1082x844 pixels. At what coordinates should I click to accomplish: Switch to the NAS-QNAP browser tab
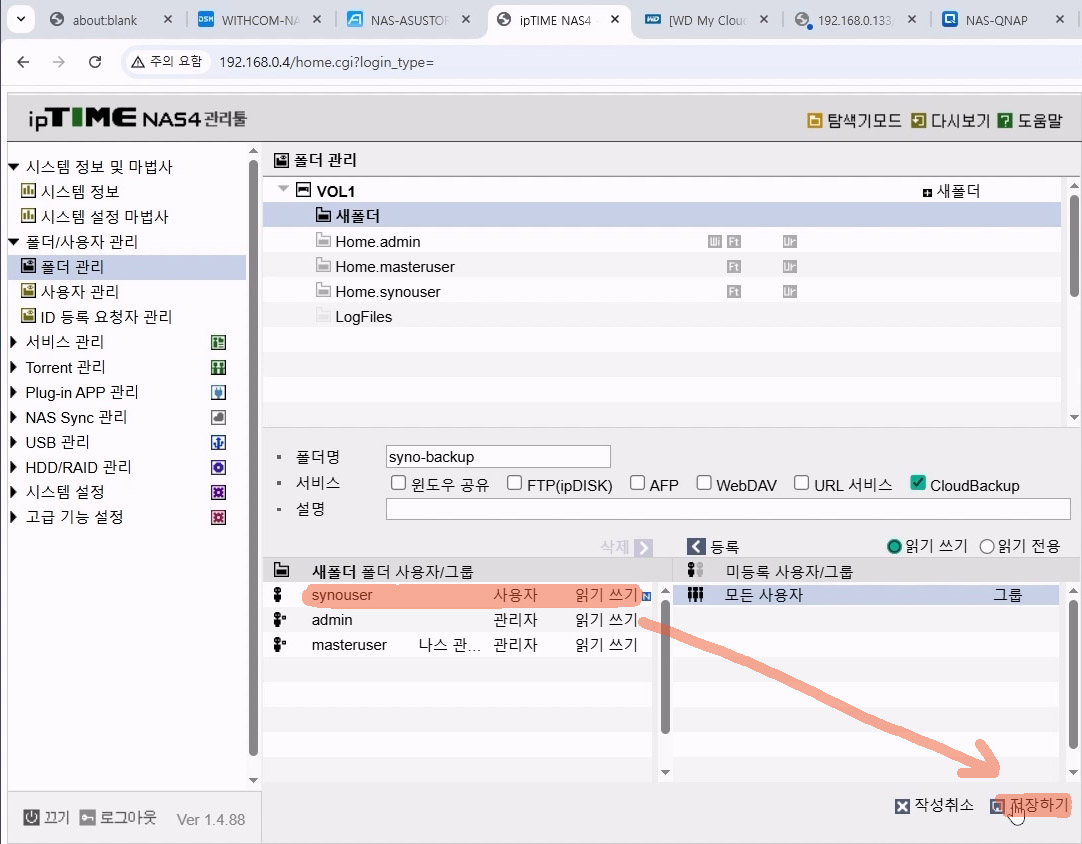[995, 20]
